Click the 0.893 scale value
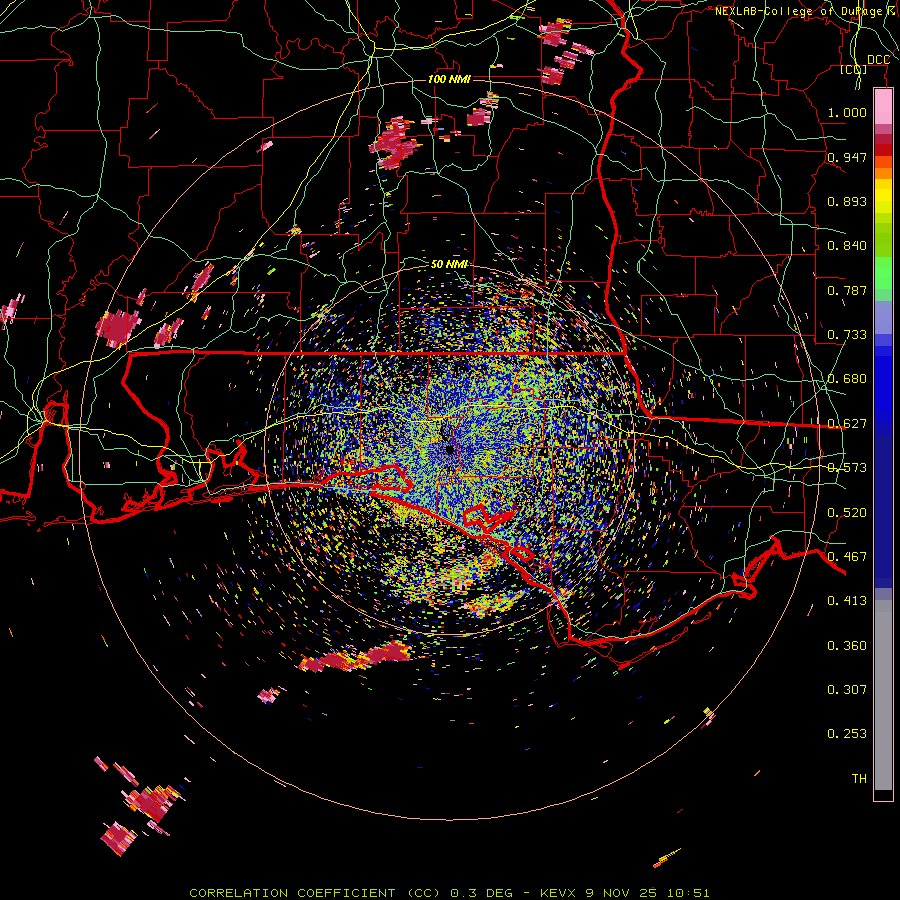Viewport: 900px width, 900px height. point(847,201)
